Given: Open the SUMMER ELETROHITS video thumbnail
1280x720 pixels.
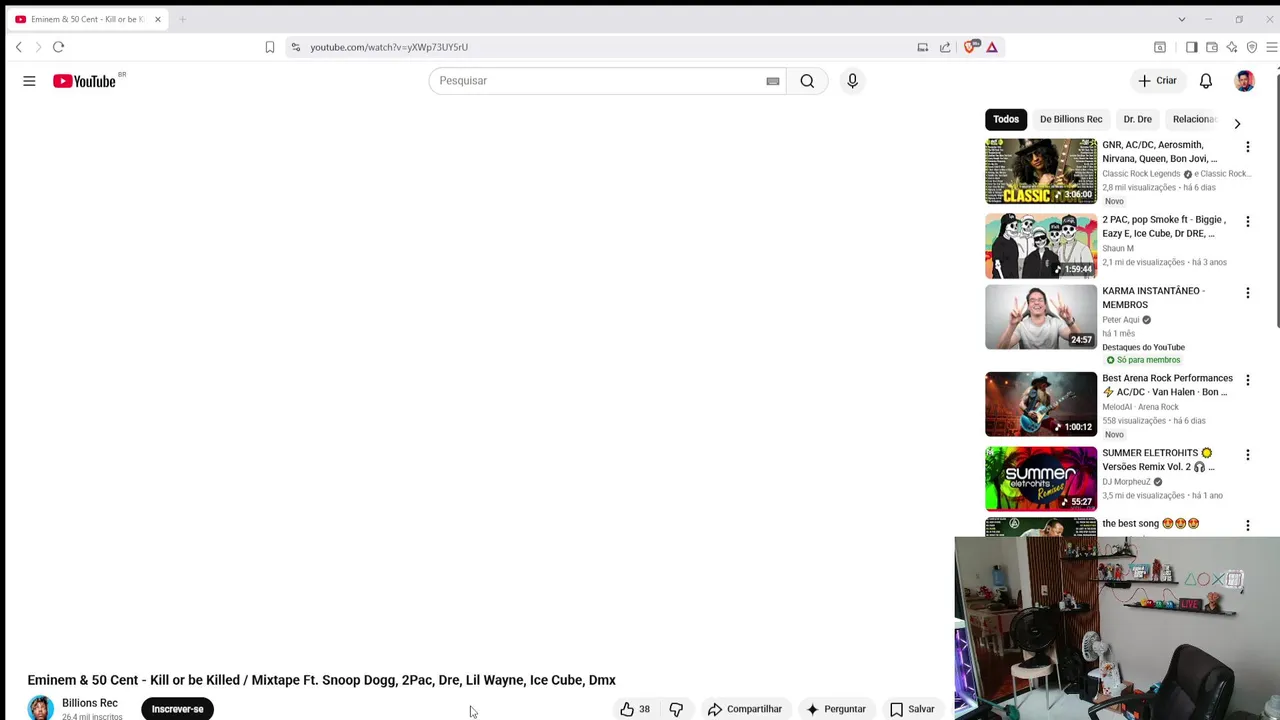Looking at the screenshot, I should click(x=1041, y=479).
